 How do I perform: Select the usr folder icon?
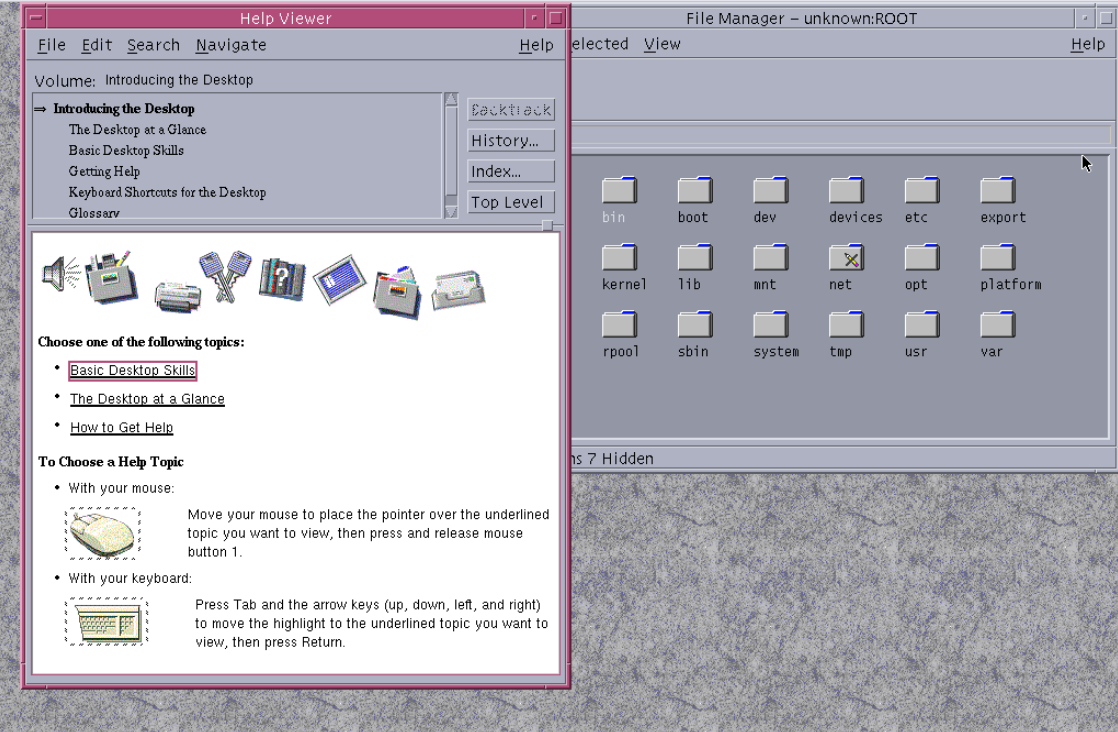(921, 325)
